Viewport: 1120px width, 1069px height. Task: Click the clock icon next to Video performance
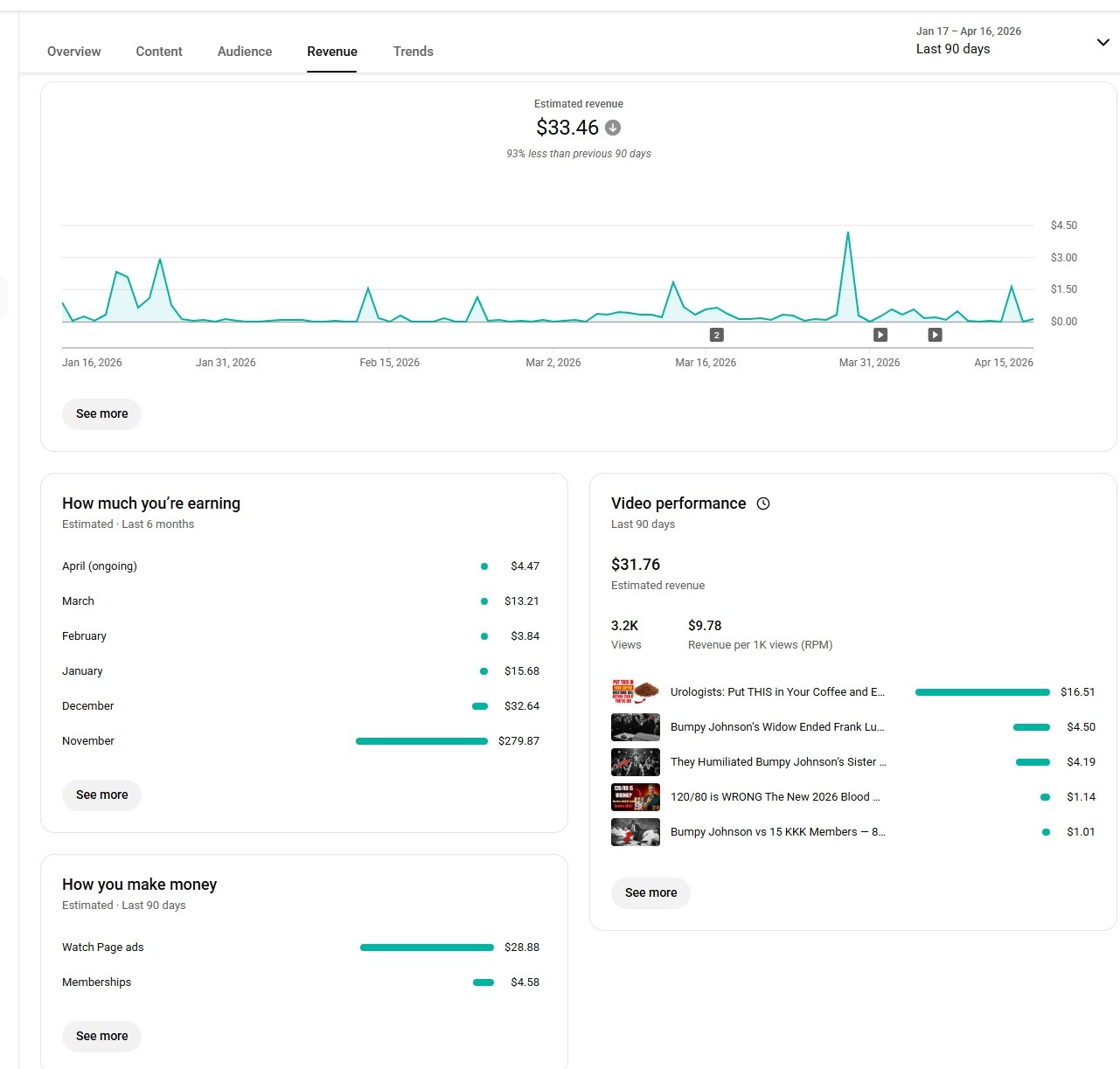point(763,503)
